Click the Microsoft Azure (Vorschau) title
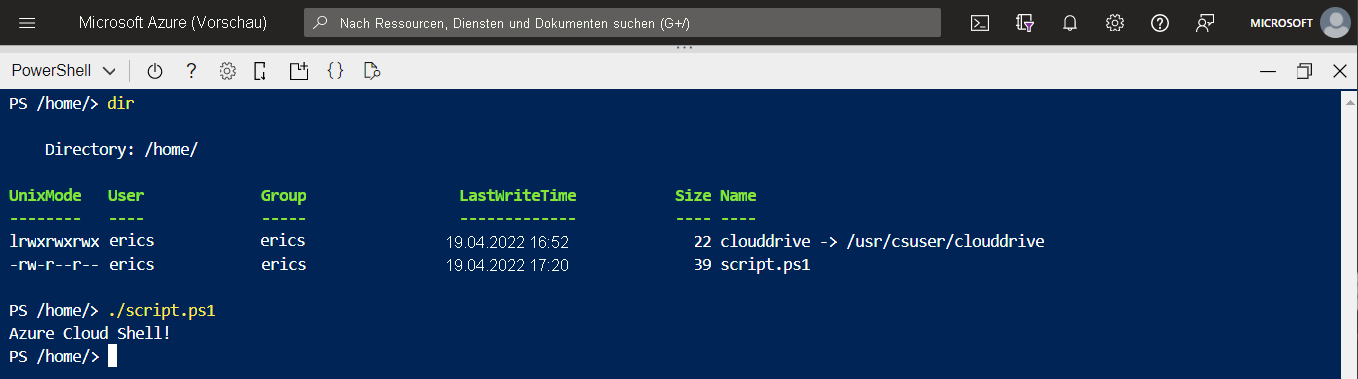Screen dimensions: 1358x379 tap(173, 23)
